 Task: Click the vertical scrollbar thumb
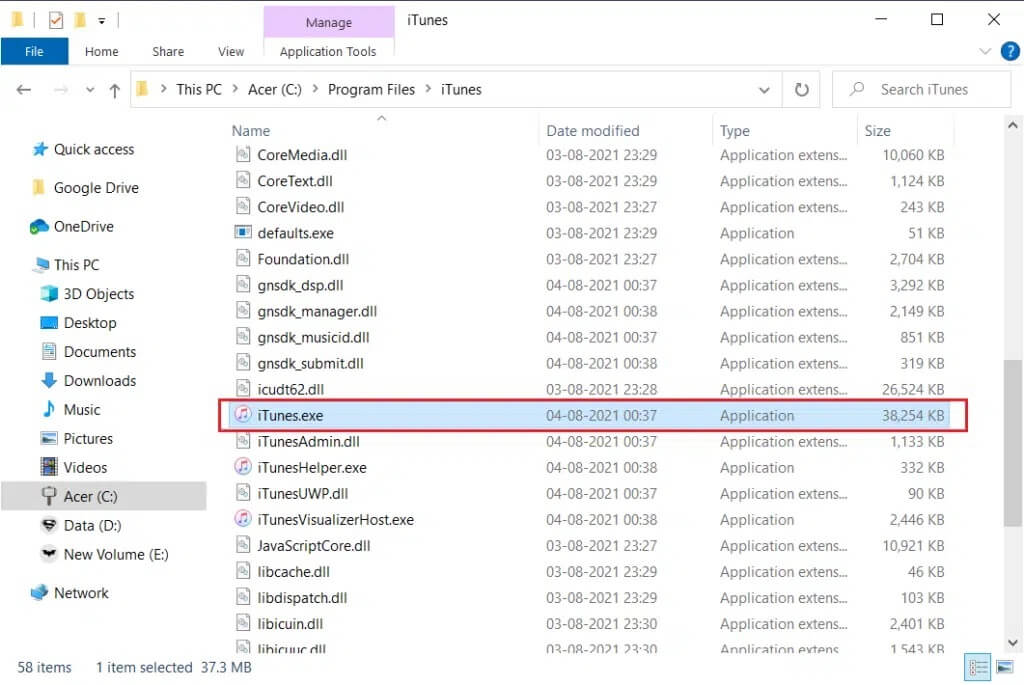1012,442
